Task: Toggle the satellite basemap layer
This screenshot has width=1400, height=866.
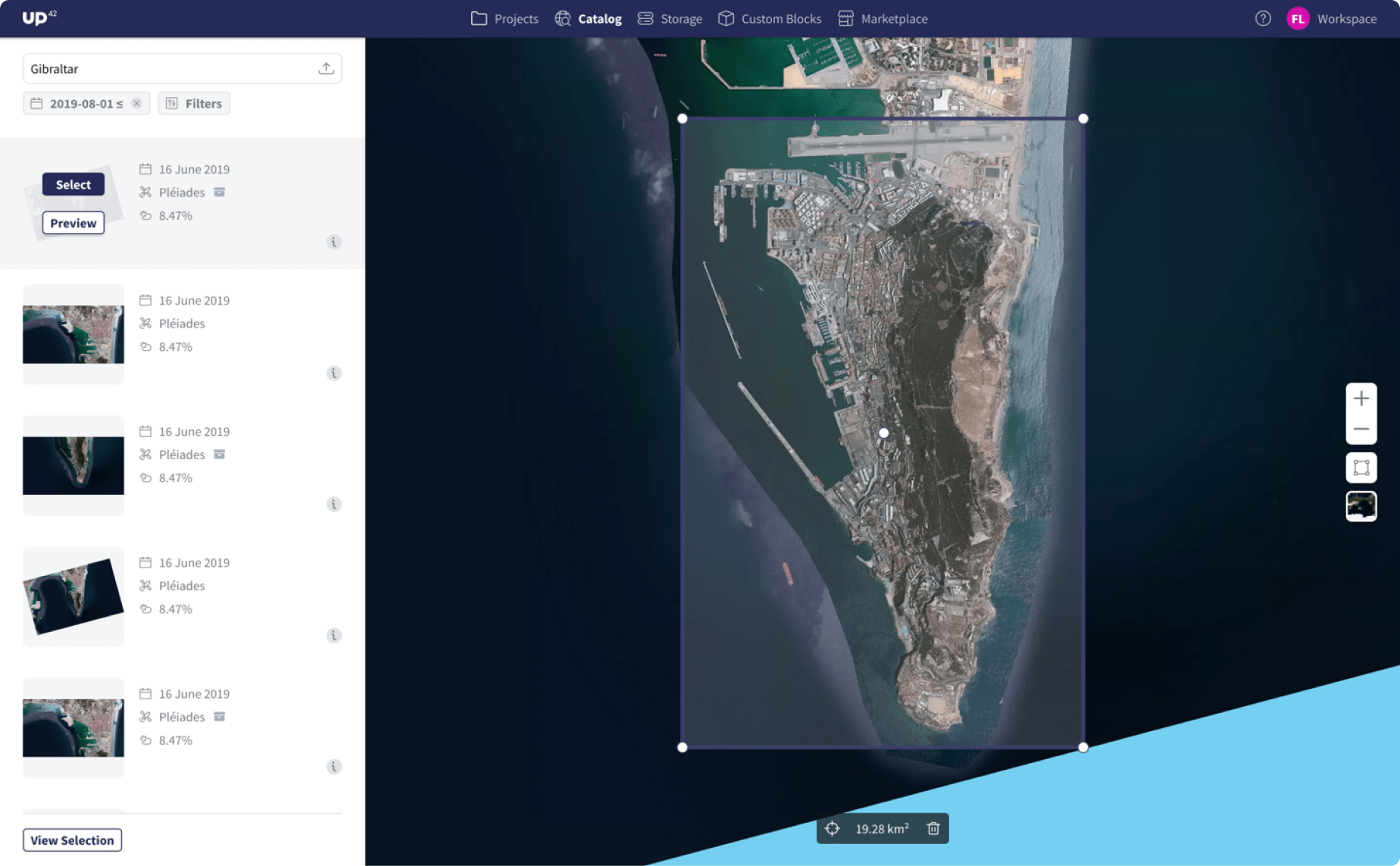Action: (1361, 506)
